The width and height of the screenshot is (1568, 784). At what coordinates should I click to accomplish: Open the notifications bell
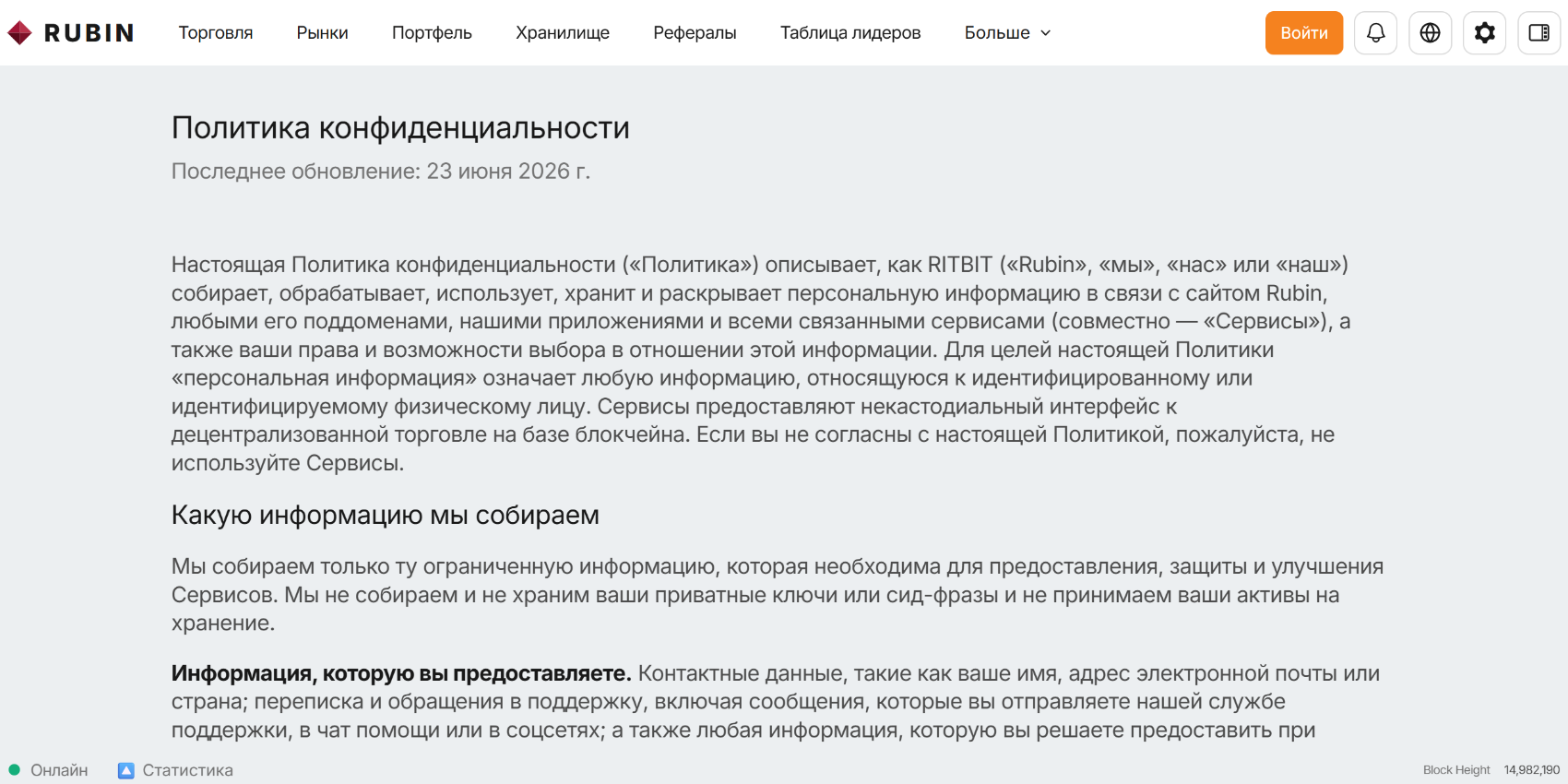tap(1375, 33)
